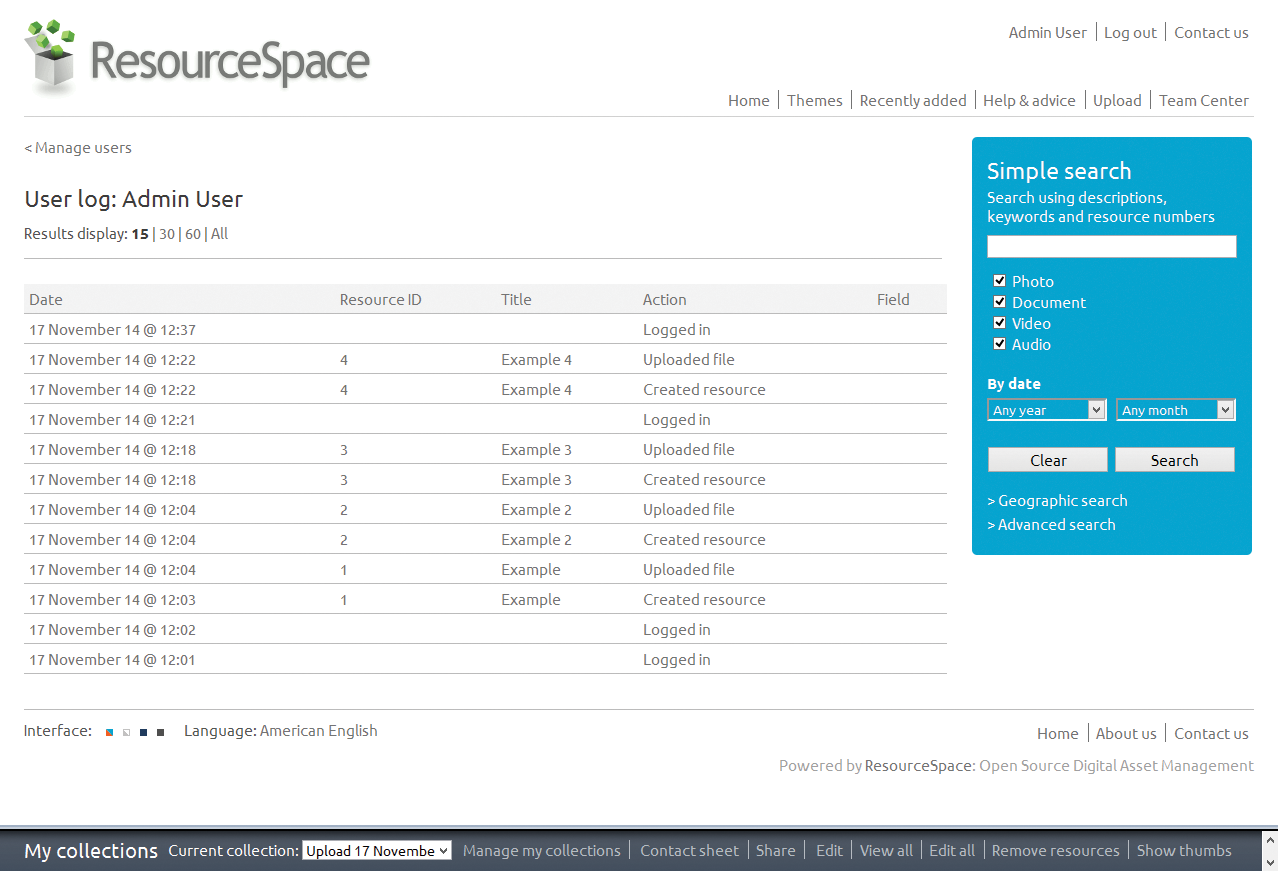The height and width of the screenshot is (871, 1278).
Task: Select the navy interface theme square
Action: [143, 731]
